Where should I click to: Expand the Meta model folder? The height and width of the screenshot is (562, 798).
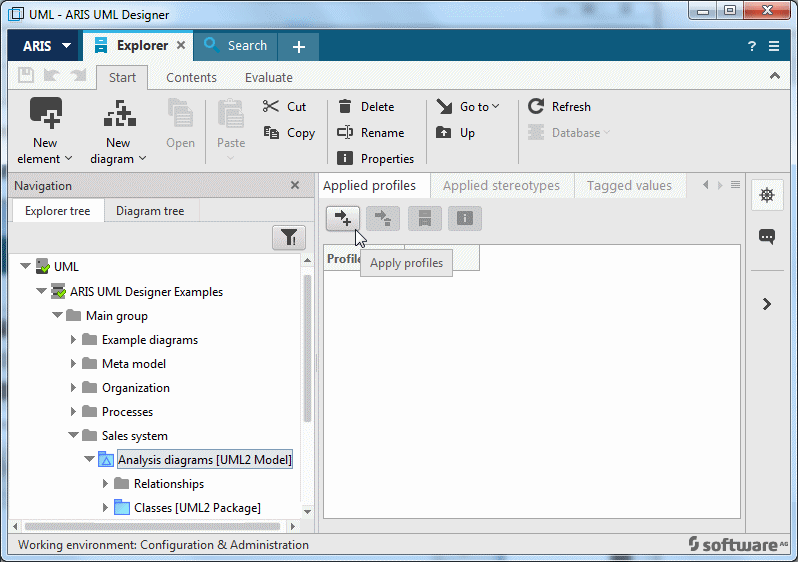pos(73,363)
